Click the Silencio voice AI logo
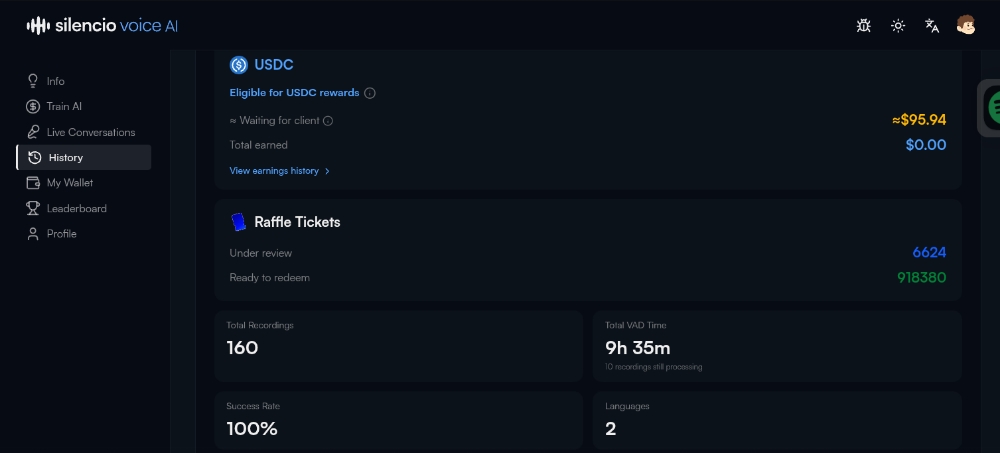 pyautogui.click(x=103, y=26)
